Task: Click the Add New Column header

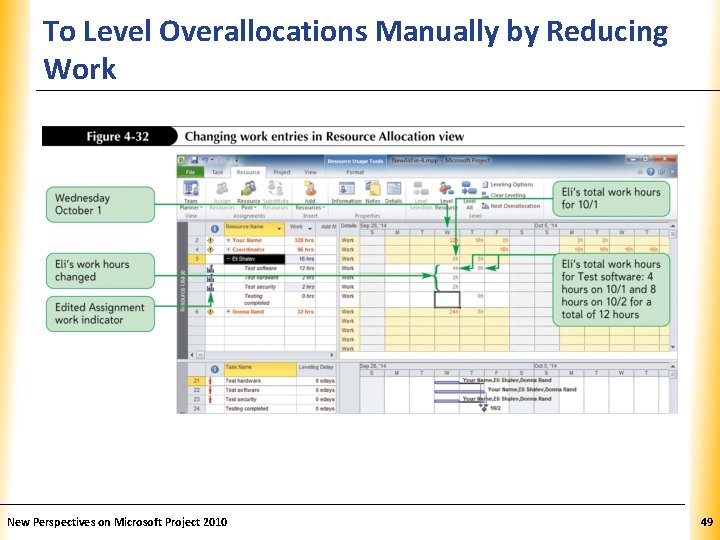Action: coord(327,227)
